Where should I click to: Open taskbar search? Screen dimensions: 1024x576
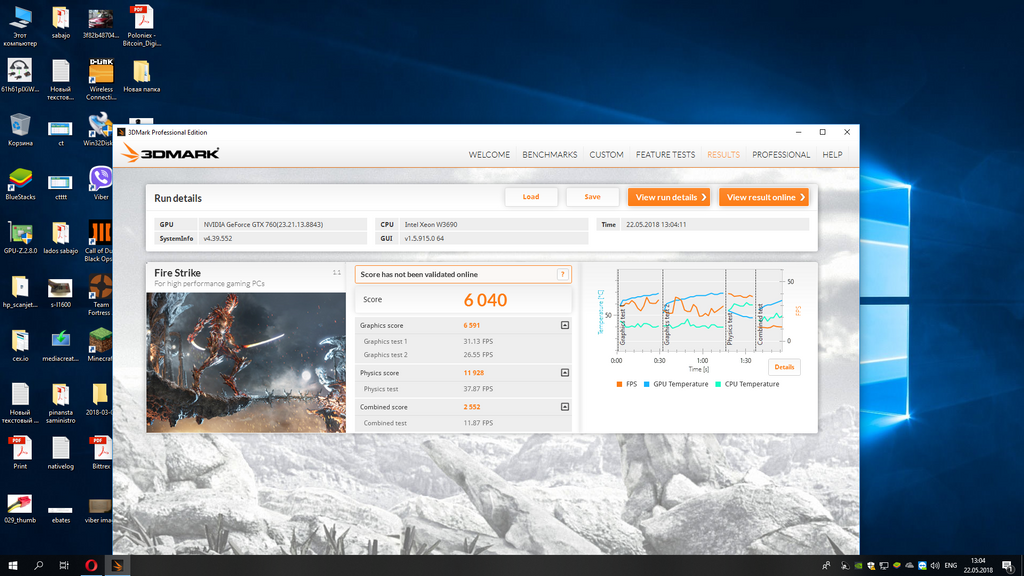[x=39, y=566]
